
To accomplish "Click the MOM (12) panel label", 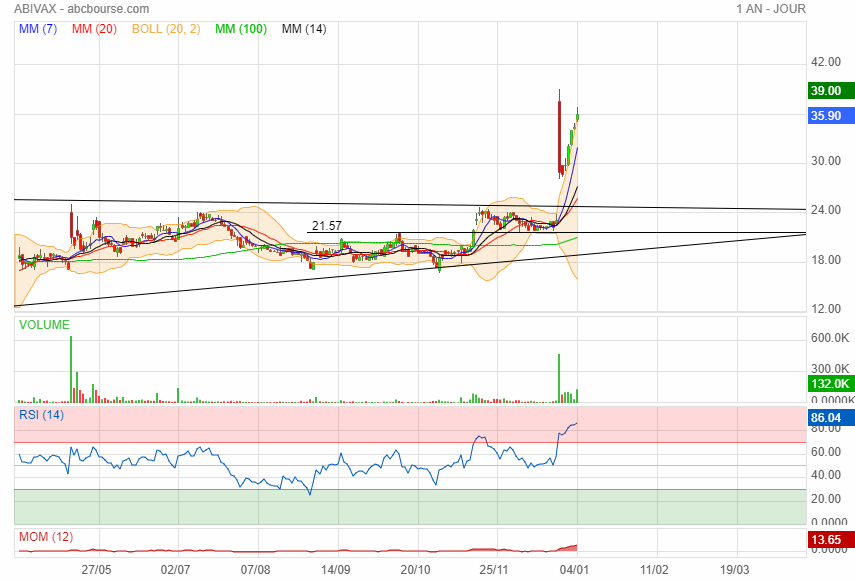I will [46, 537].
